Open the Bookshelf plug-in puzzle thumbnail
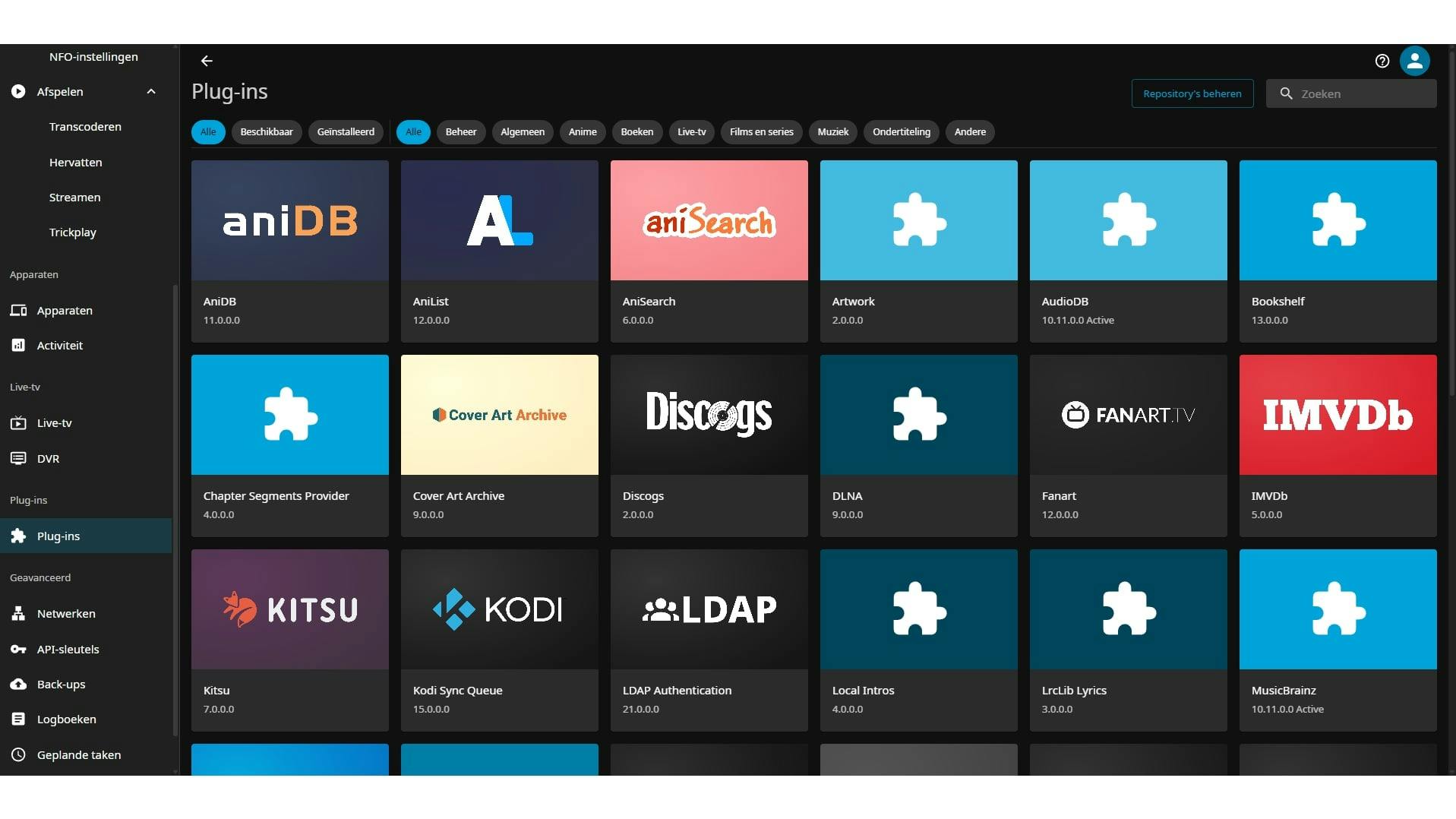Image resolution: width=1456 pixels, height=819 pixels. 1338,220
